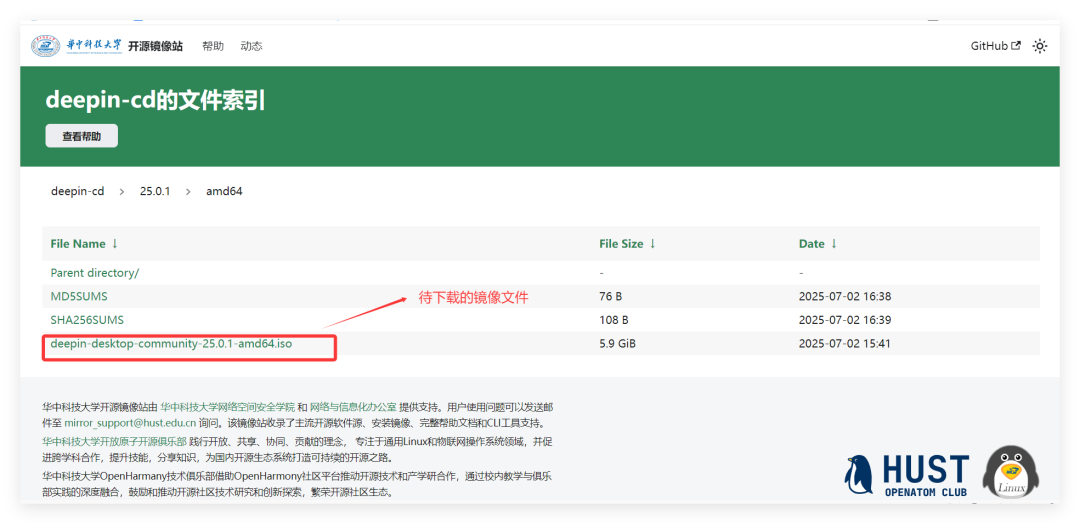Click the external-link icon beside GitHub
Screen dimensions: 1080x524
(x=1016, y=46)
